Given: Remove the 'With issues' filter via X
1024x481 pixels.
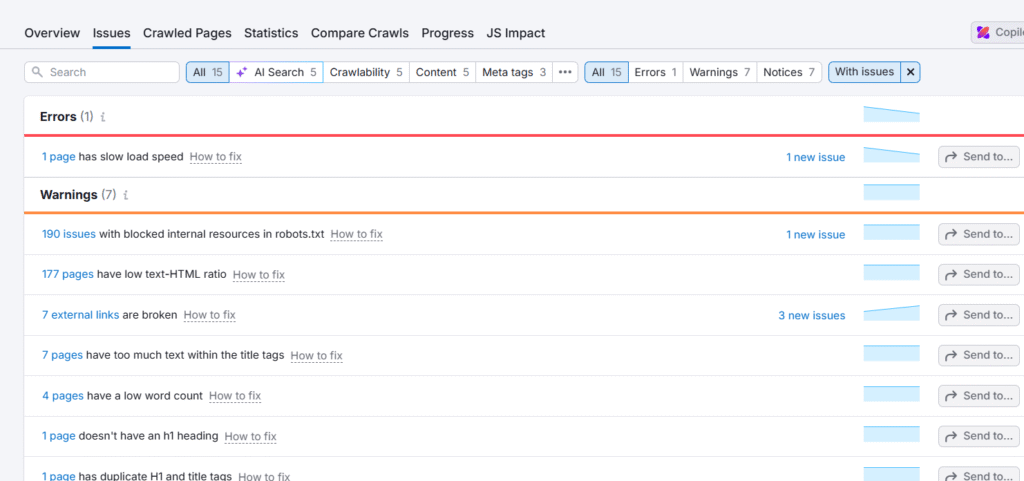Looking at the screenshot, I should 909,72.
